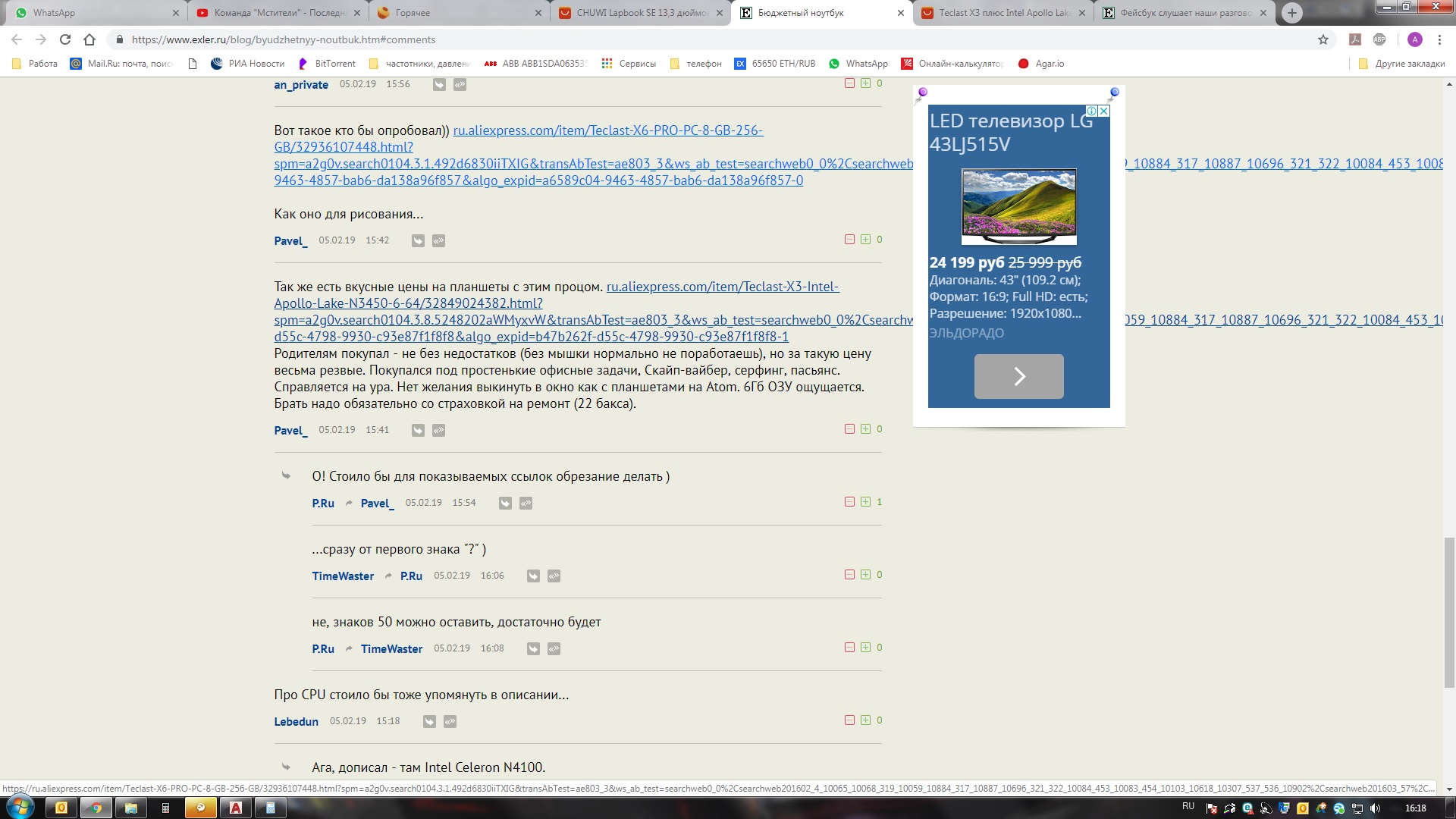Upvote Pavel_'s 15:41 comment with plus

865,429
